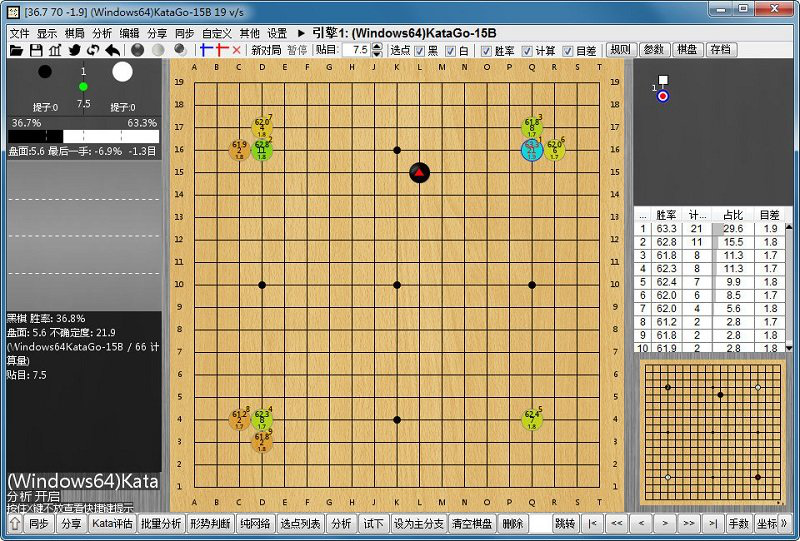Toggle the 胜率 checkbox
Viewport: 800px width, 541px height.
(x=486, y=51)
